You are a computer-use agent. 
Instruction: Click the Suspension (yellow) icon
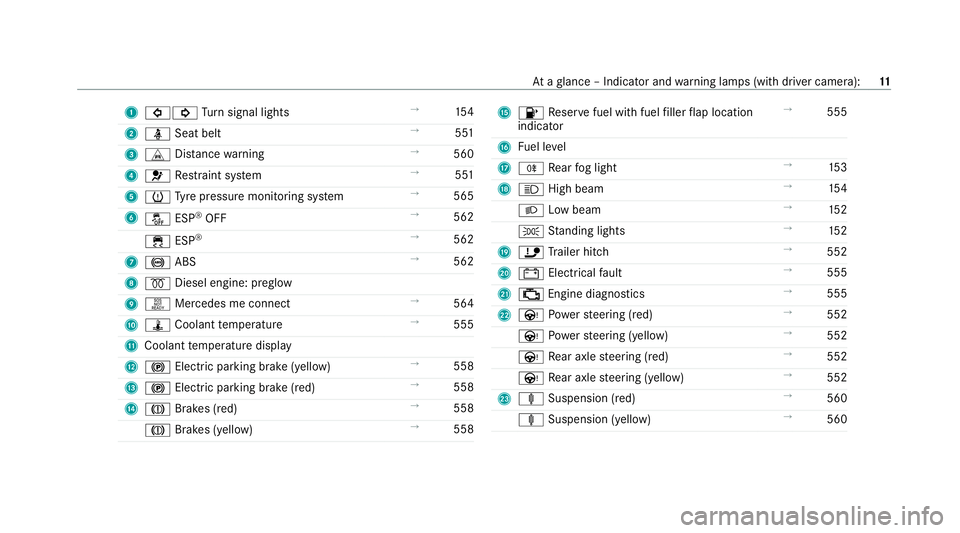(x=531, y=420)
